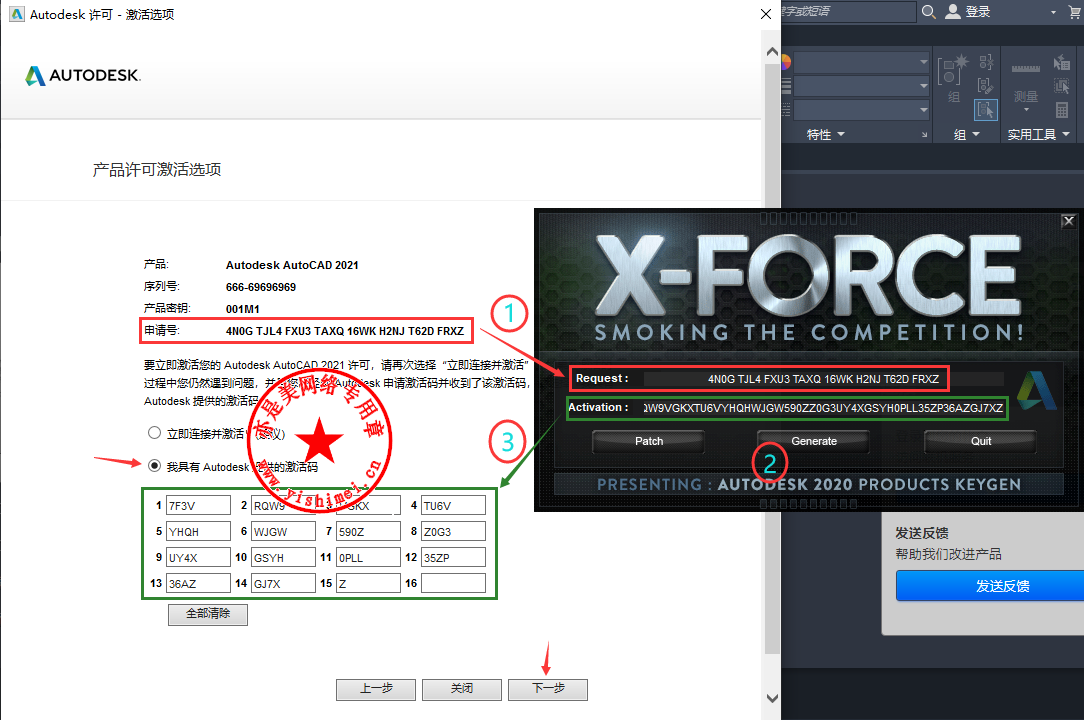Click activation code field 13 containing 36AZ
Viewport: 1084px width, 720px height.
click(x=198, y=583)
